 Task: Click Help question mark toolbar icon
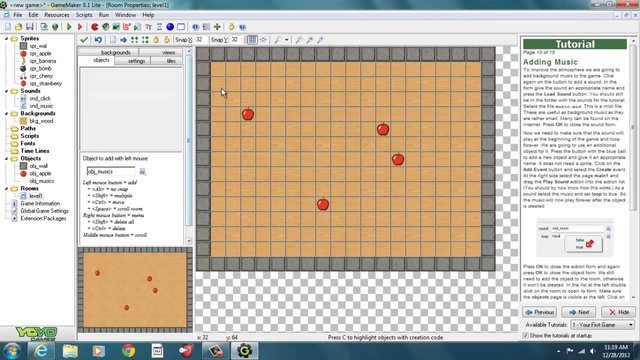click(x=242, y=27)
